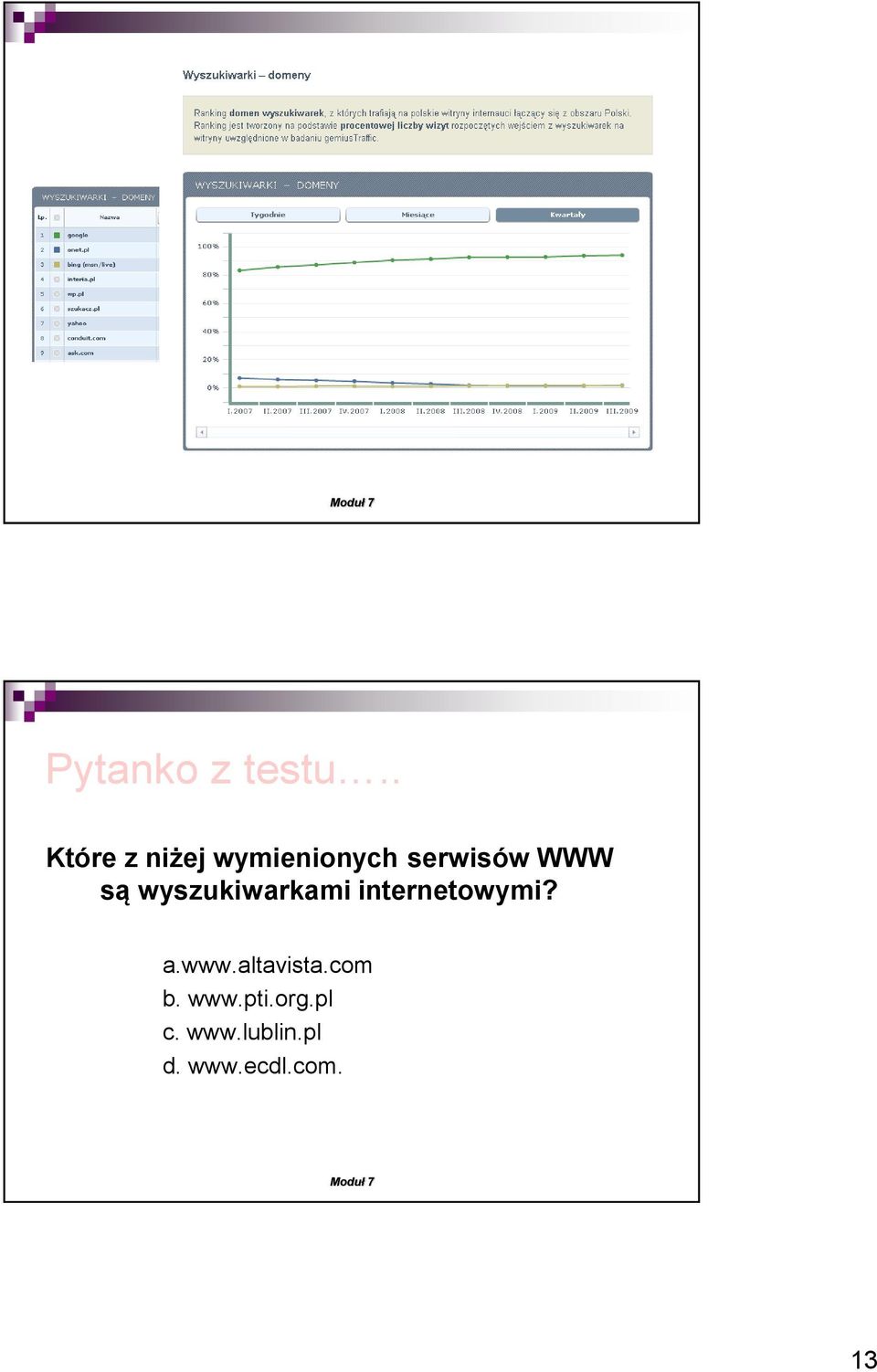877x1372 pixels.
Task: Enable the szukacz.pl series checkbox
Action: (57, 309)
